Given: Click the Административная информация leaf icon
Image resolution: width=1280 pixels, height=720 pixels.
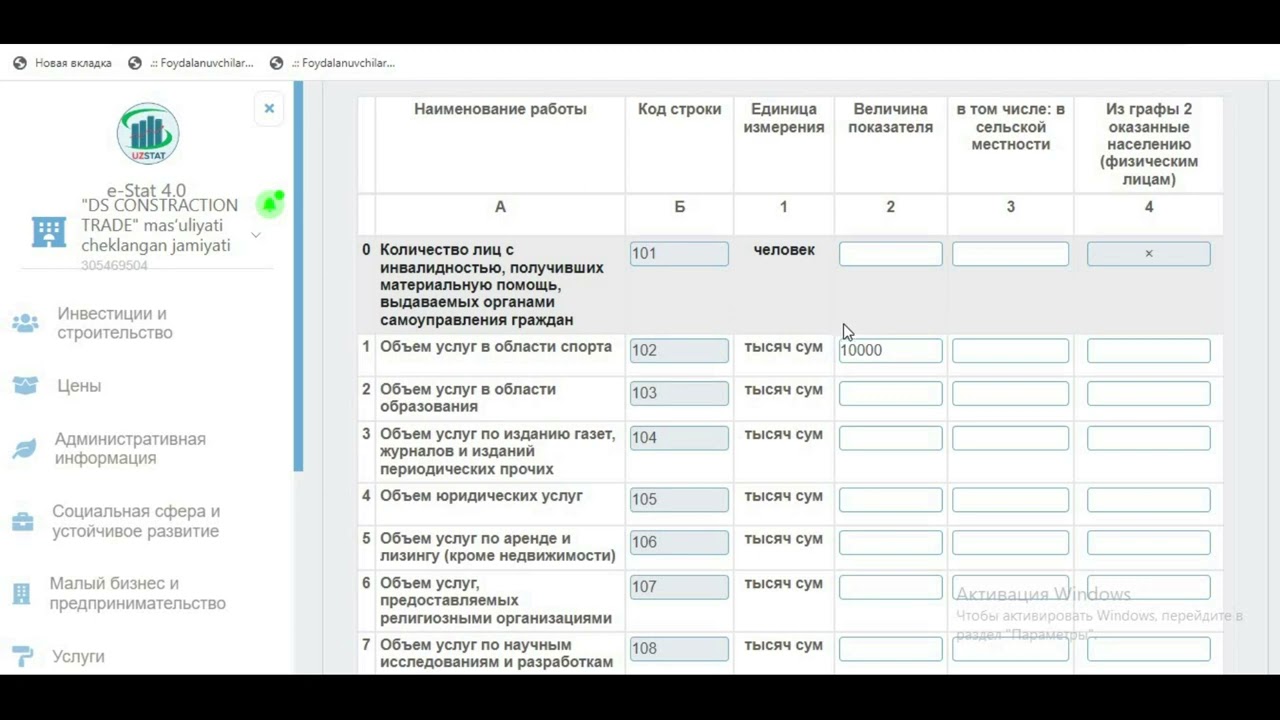Looking at the screenshot, I should point(24,449).
